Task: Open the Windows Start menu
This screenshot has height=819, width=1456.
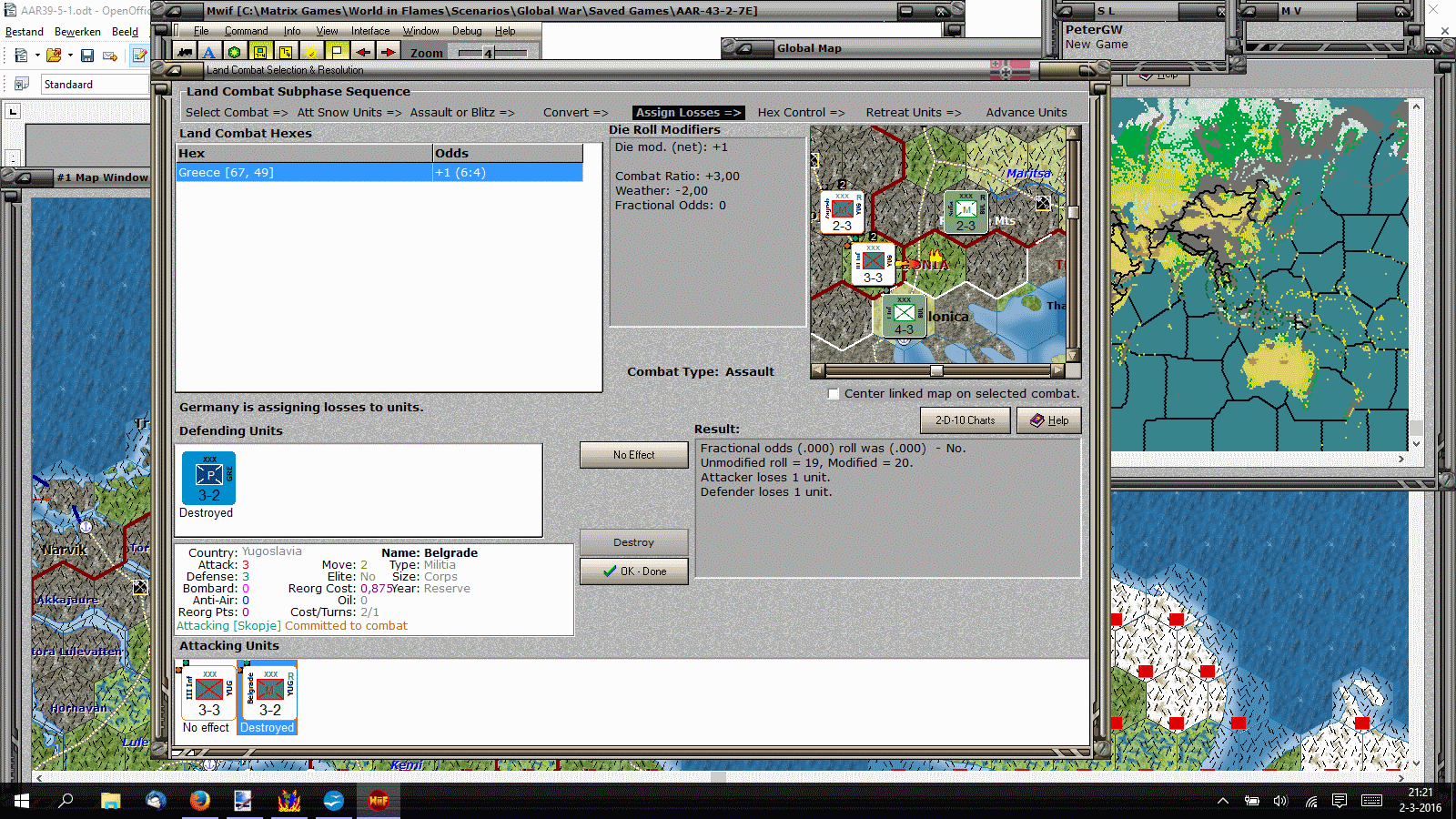Action: tap(22, 801)
